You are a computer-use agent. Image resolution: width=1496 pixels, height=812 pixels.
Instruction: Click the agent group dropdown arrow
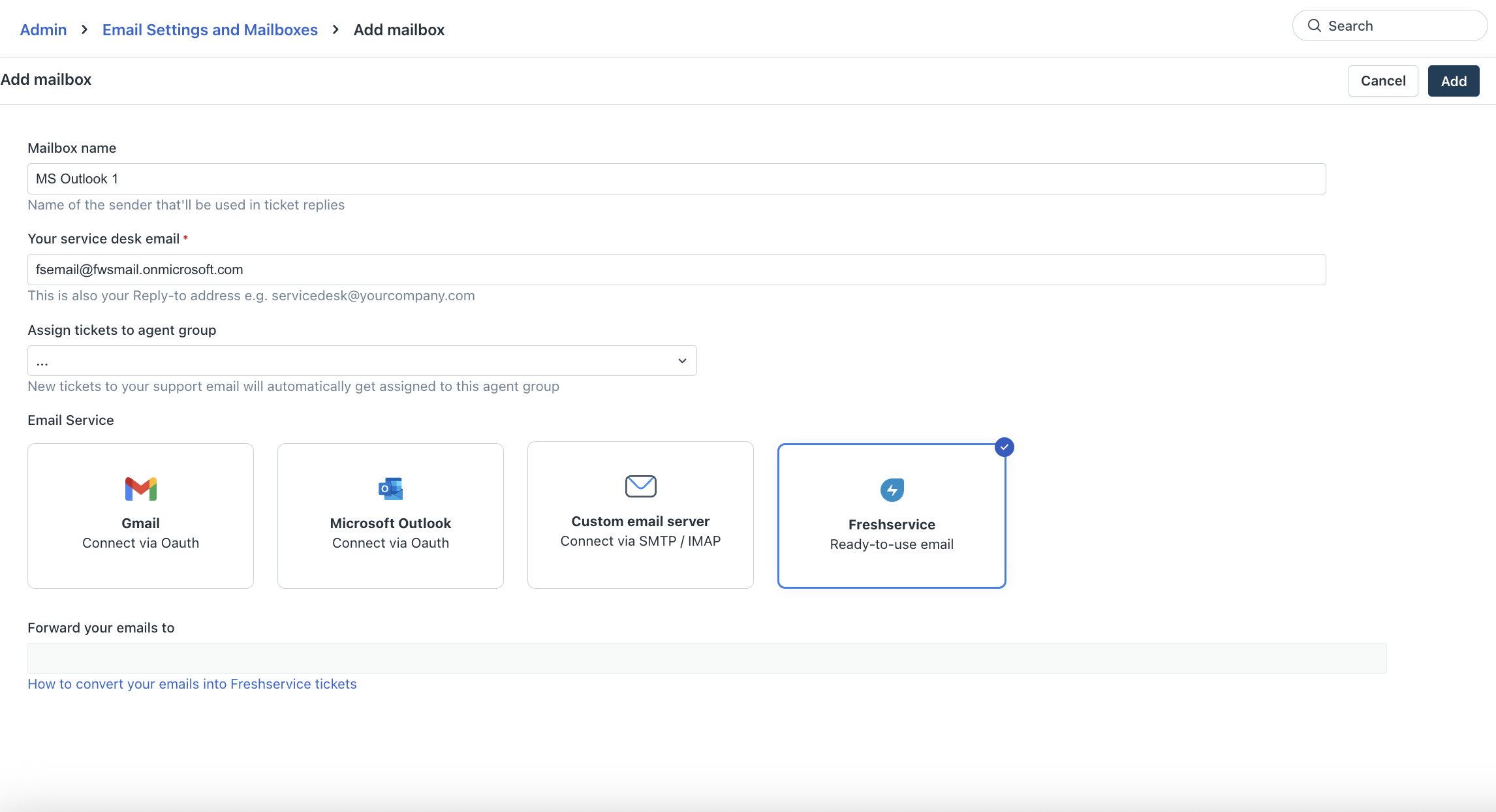pyautogui.click(x=682, y=361)
